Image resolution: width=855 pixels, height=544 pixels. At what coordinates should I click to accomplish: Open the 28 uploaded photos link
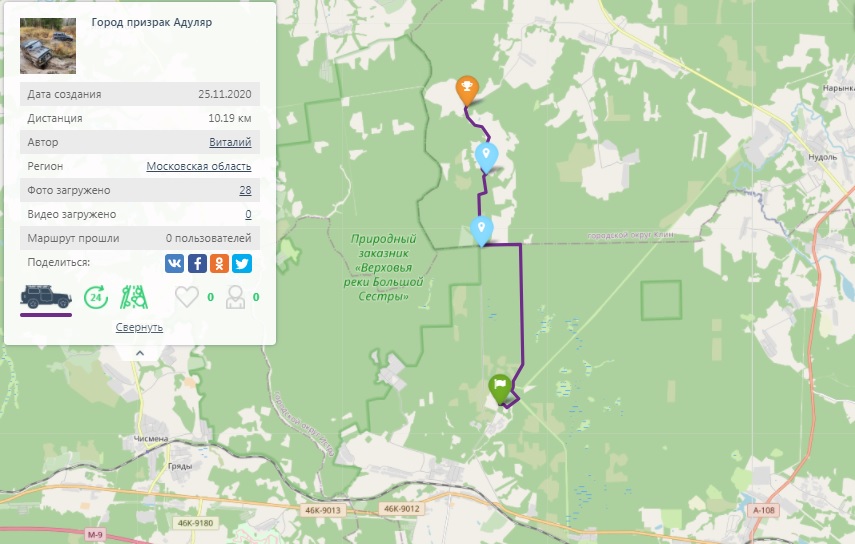(245, 190)
